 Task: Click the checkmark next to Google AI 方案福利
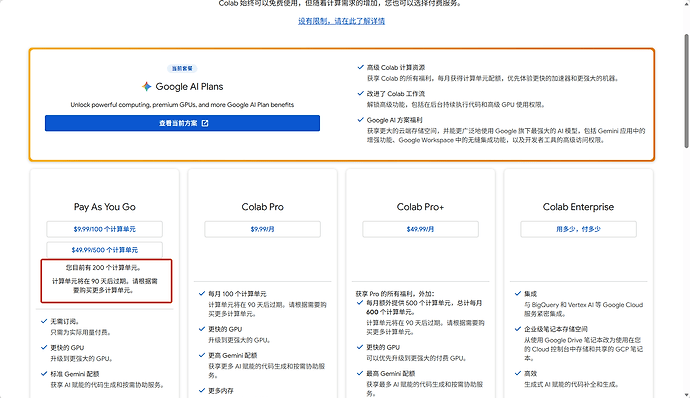(360, 120)
